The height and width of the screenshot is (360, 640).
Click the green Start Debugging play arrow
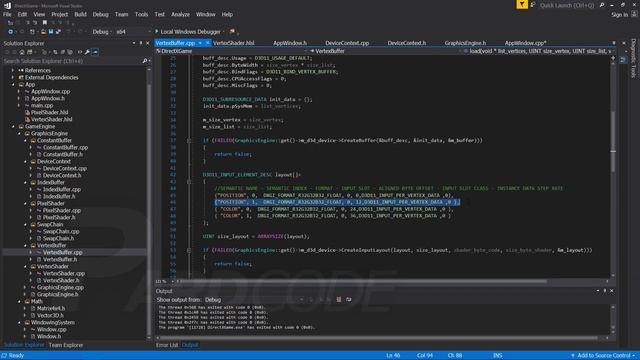point(157,31)
